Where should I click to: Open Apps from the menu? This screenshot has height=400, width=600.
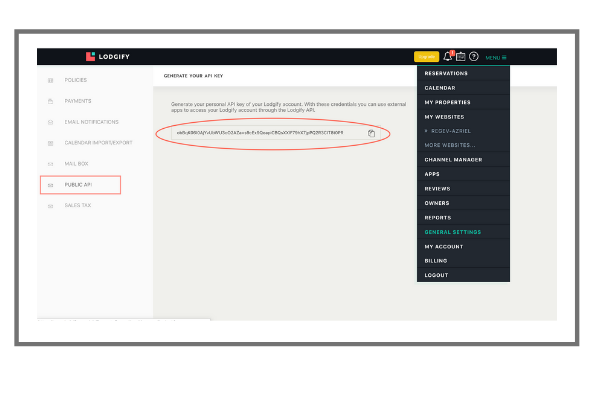[463, 174]
